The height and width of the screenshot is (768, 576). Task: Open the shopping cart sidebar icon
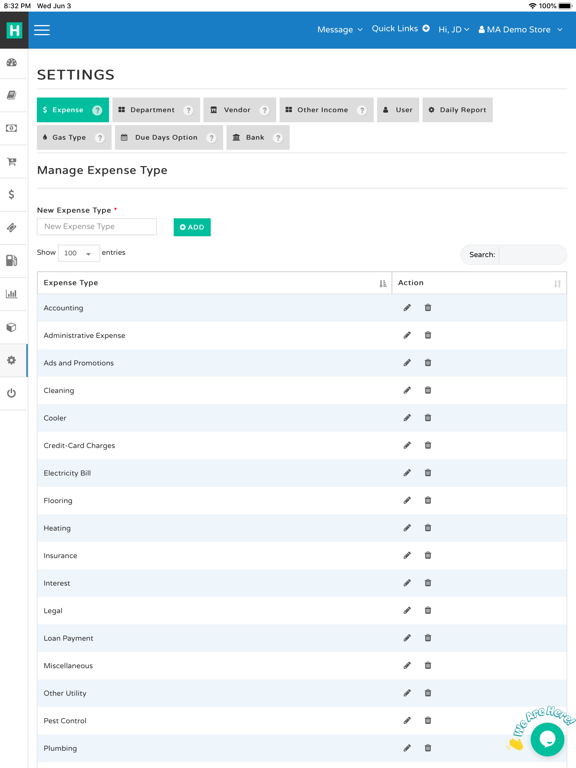(x=11, y=161)
